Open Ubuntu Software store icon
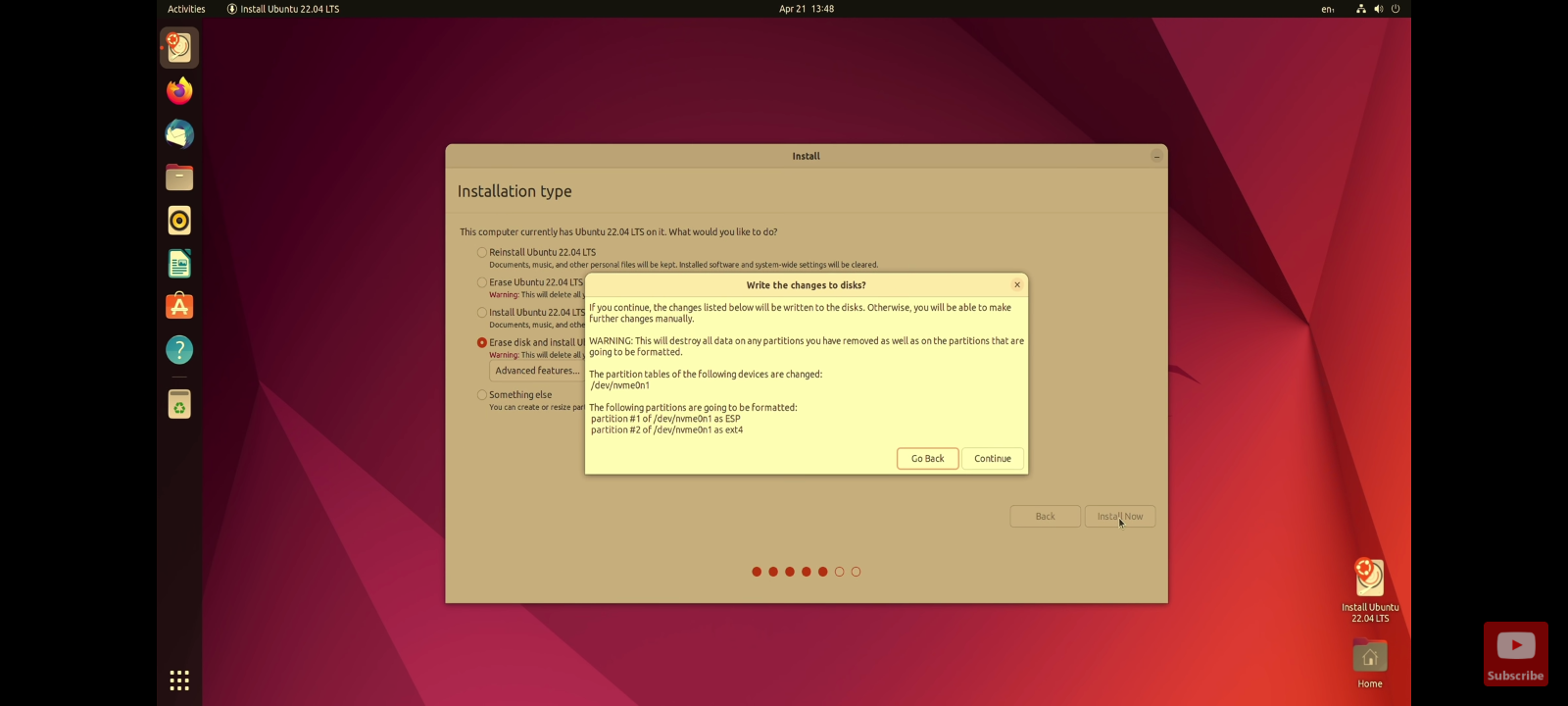 179,307
